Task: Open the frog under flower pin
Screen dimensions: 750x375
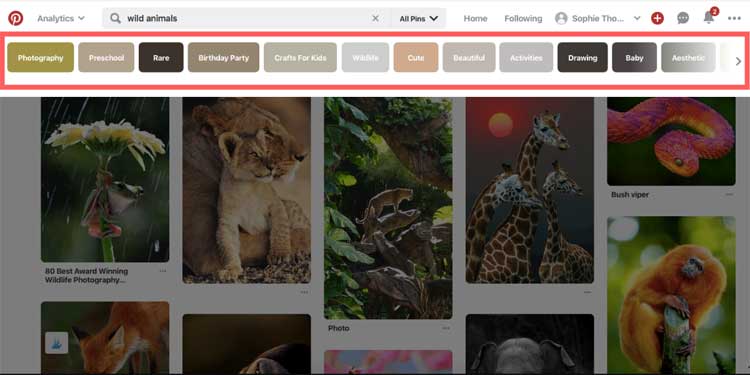Action: [105, 179]
